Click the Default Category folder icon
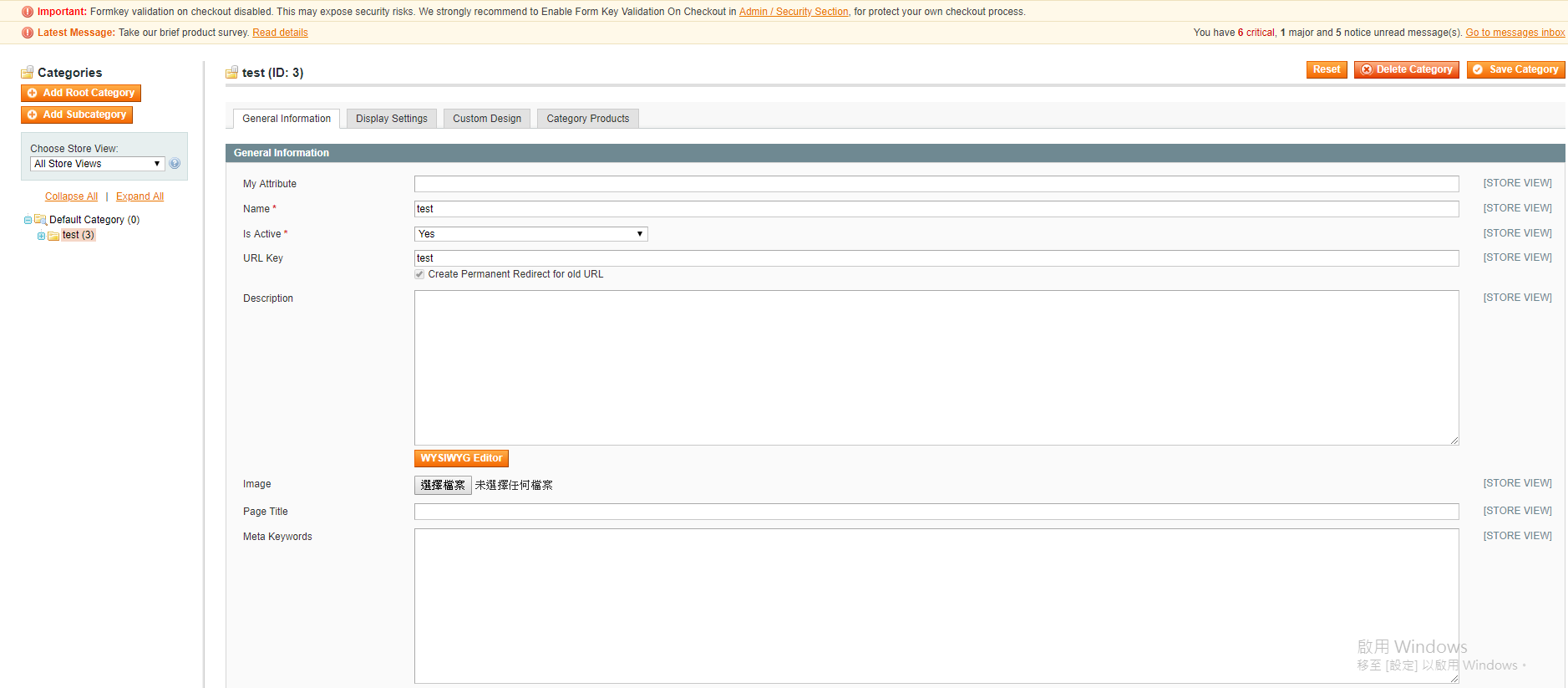This screenshot has height=688, width=1568. pyautogui.click(x=40, y=220)
